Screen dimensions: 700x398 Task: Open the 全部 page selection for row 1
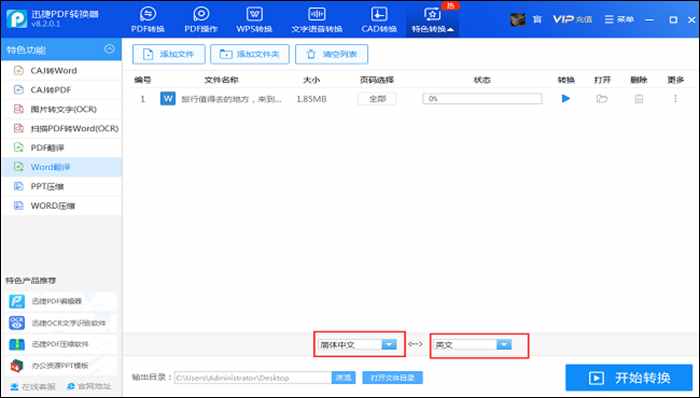[377, 99]
